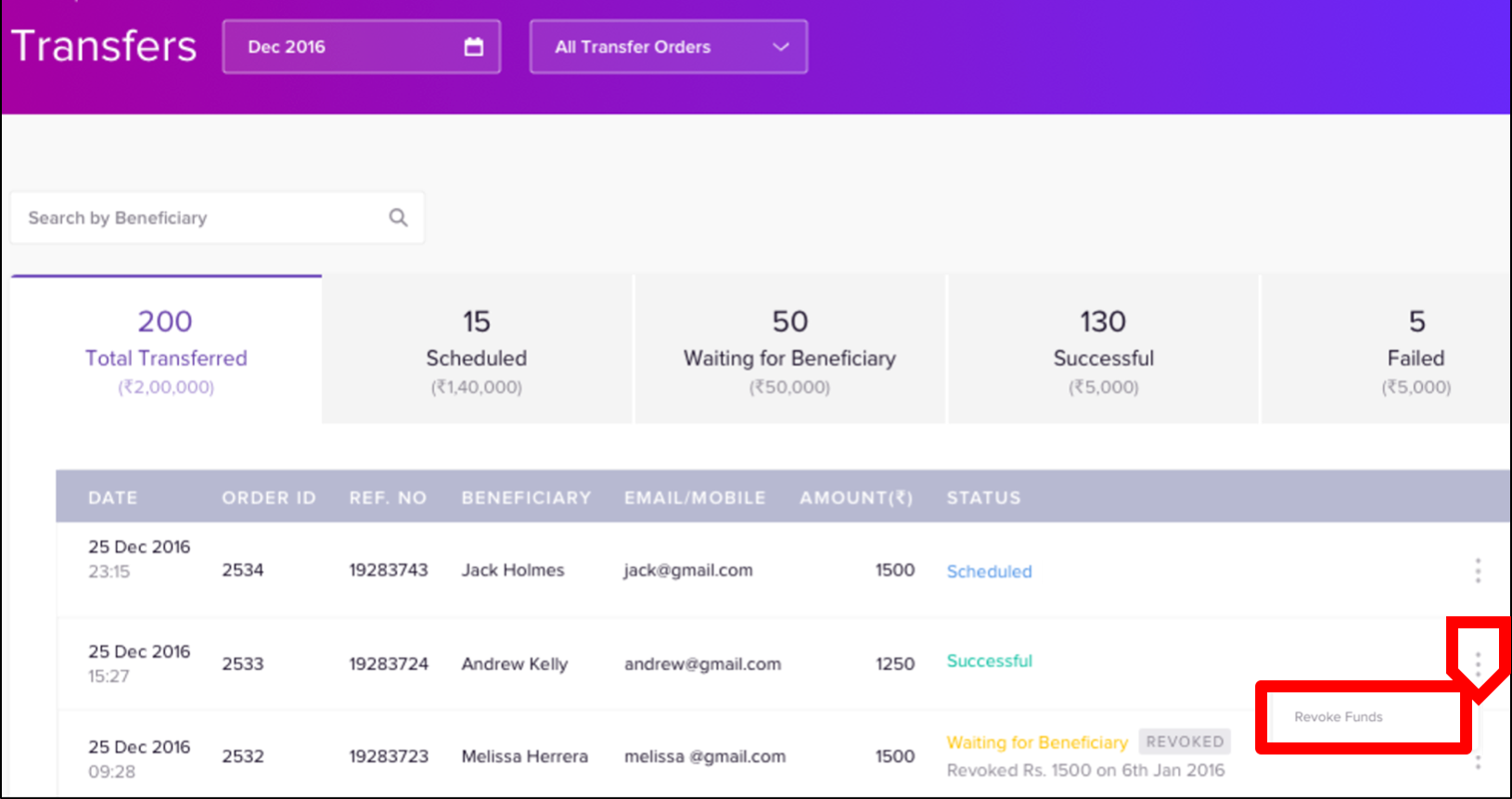The height and width of the screenshot is (799, 1512).
Task: Open the calendar icon in date picker
Action: 474,46
